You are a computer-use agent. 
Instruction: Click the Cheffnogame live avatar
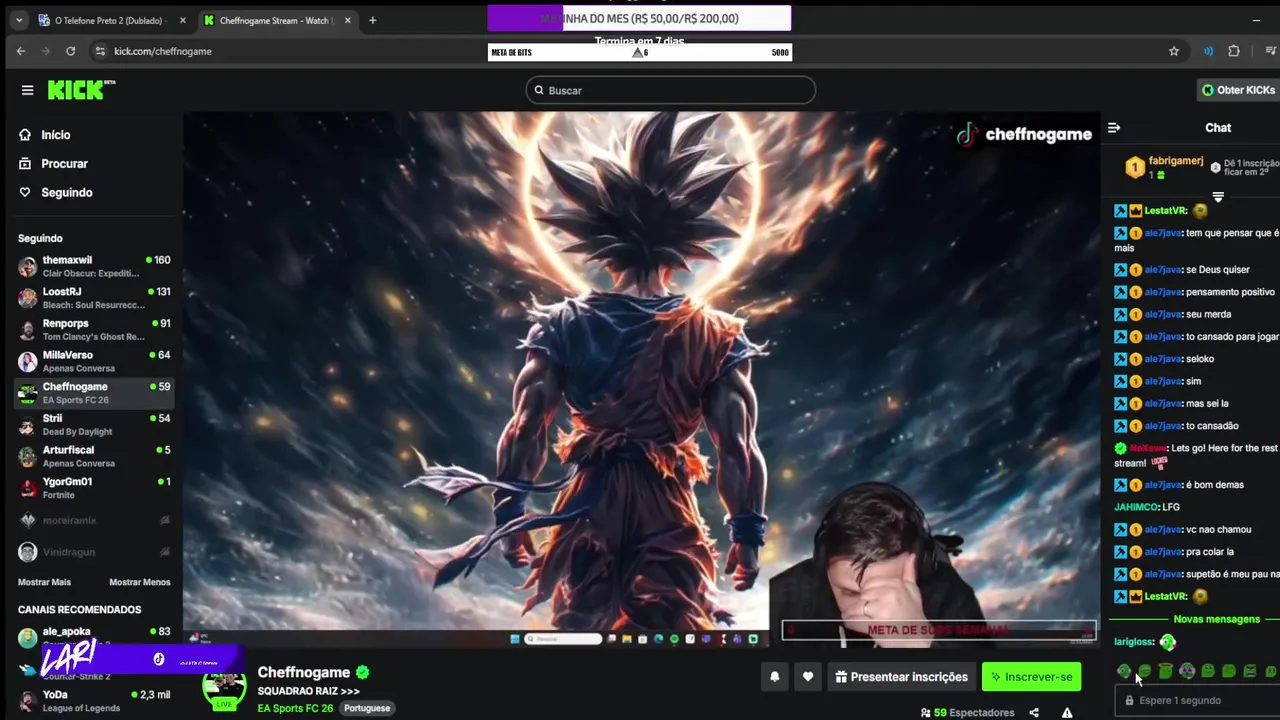[x=224, y=688]
